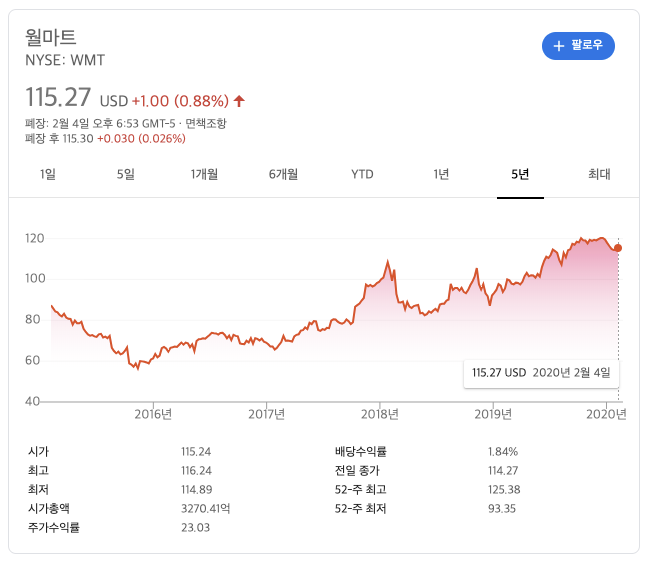This screenshot has width=648, height=563.
Task: Click the 시가총액 label
Action: coord(49,508)
